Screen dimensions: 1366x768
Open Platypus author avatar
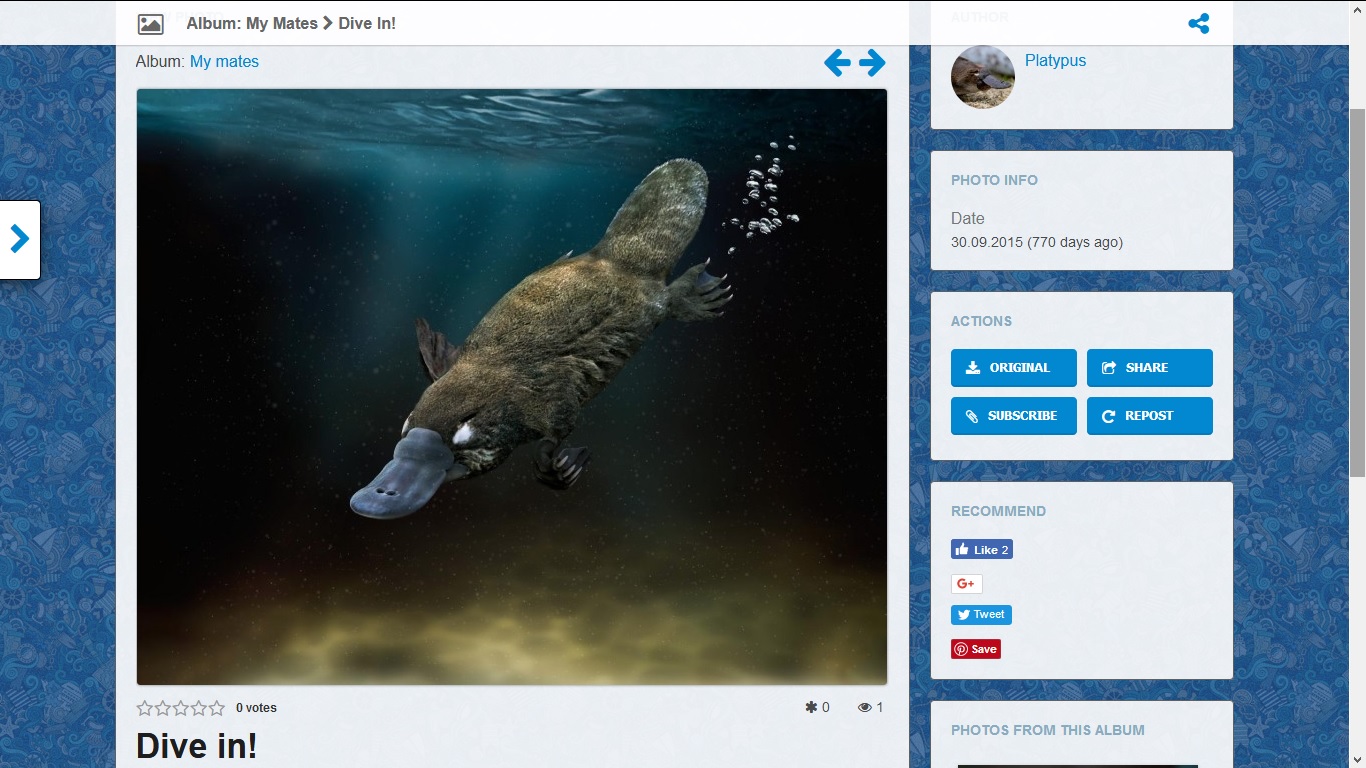coord(982,77)
